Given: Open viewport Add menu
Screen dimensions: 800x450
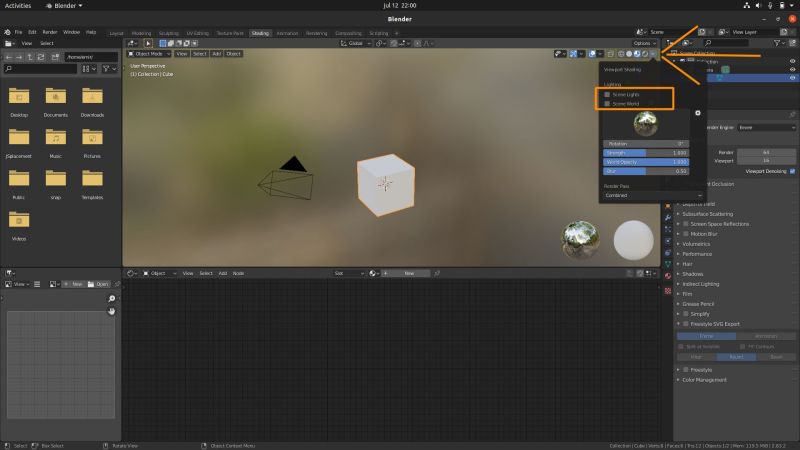Looking at the screenshot, I should [x=217, y=54].
